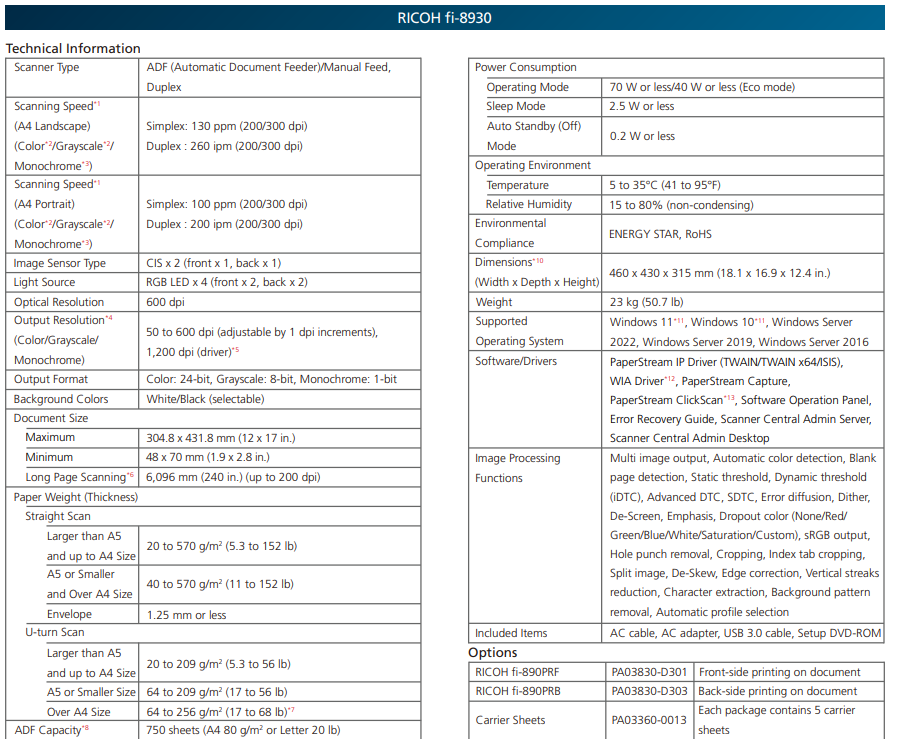Image resolution: width=909 pixels, height=739 pixels.
Task: Select the ENERGY STAR, RoHS compliance text
Action: pyautogui.click(x=659, y=234)
